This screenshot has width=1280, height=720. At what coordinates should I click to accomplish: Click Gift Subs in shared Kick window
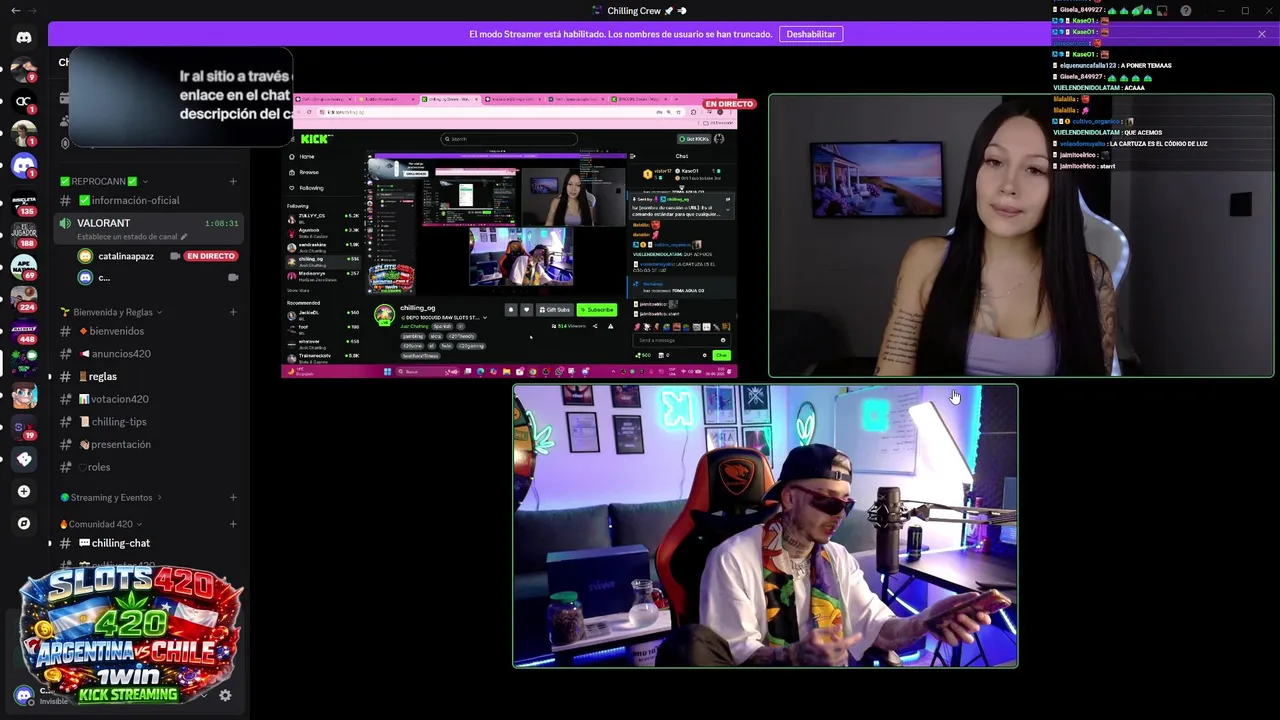click(x=554, y=310)
